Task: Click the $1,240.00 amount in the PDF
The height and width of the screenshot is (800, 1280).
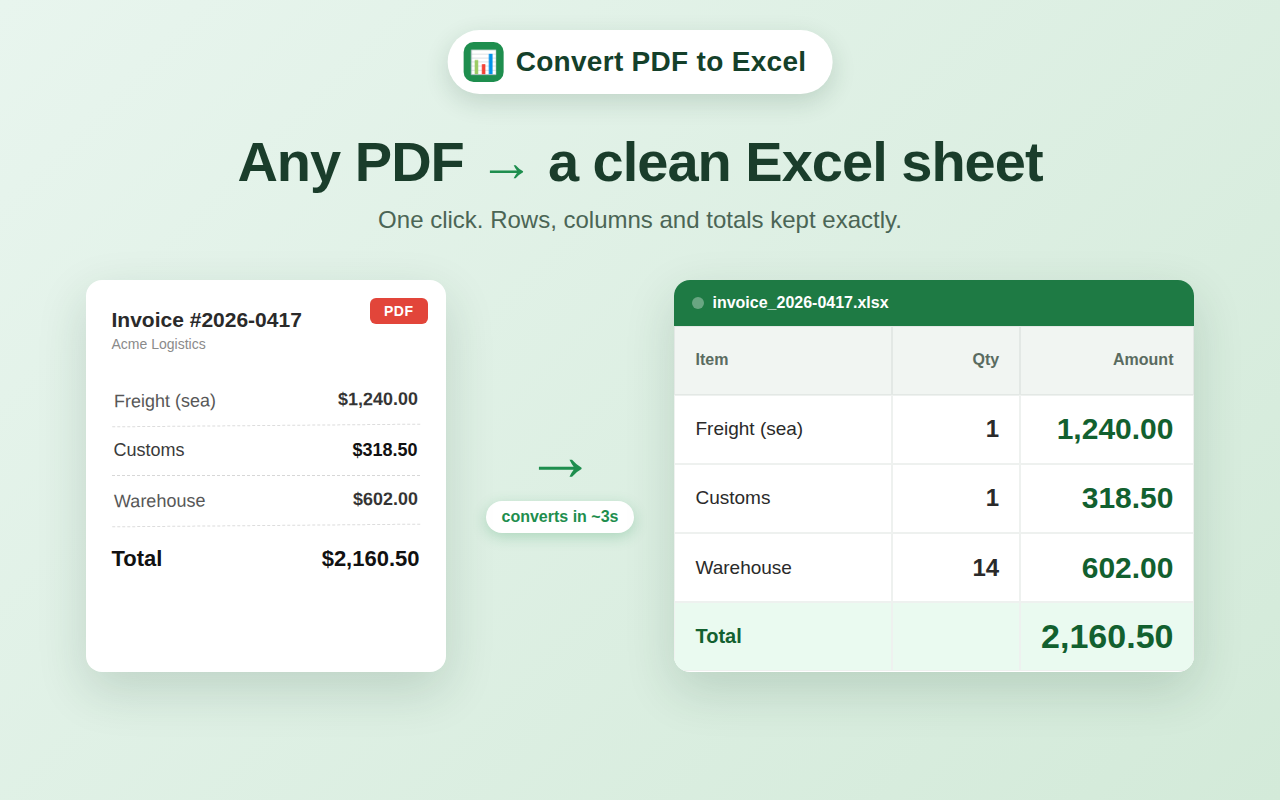Action: pos(378,399)
